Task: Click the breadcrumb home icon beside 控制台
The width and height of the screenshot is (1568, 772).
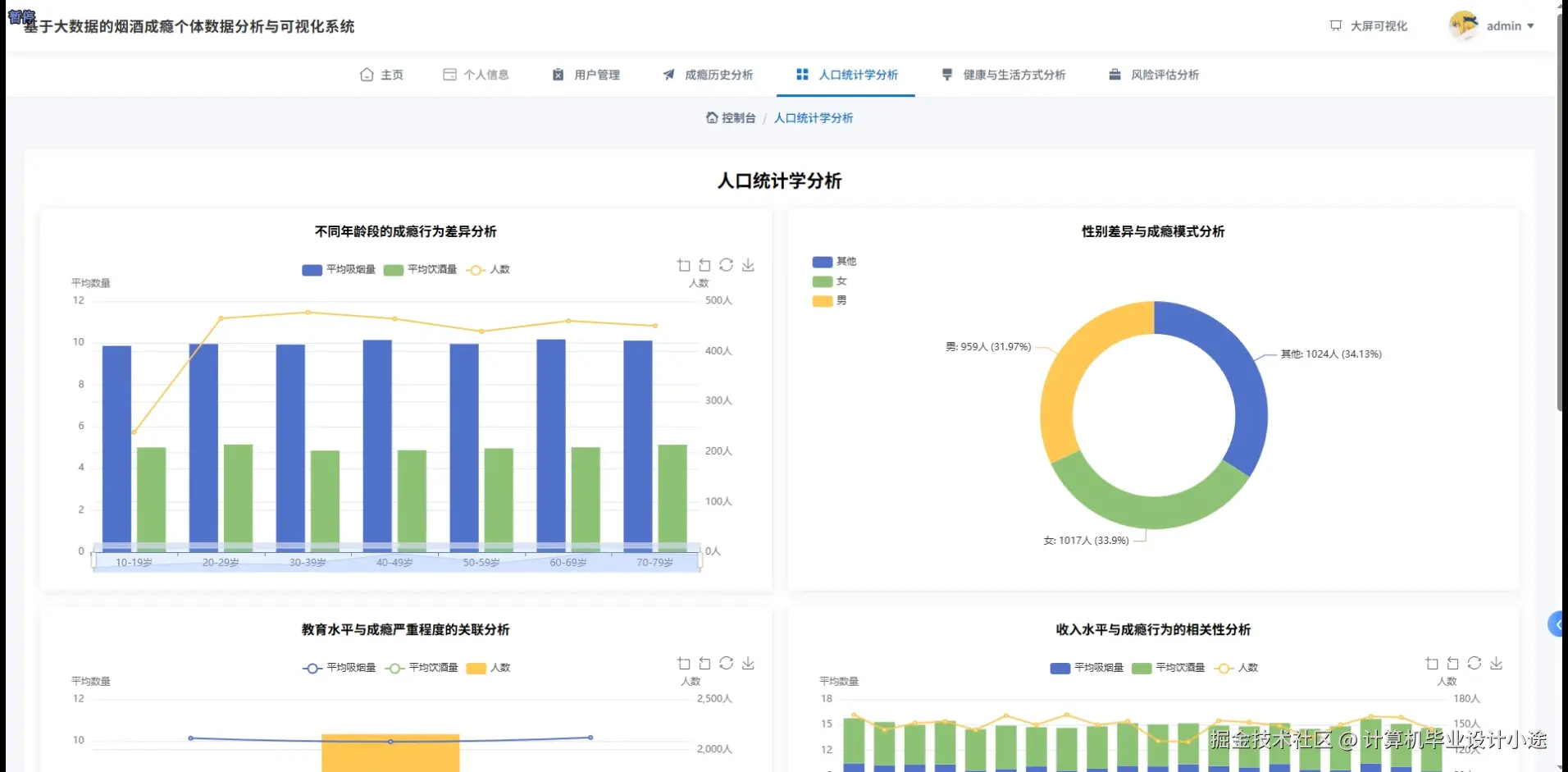Action: click(x=712, y=118)
